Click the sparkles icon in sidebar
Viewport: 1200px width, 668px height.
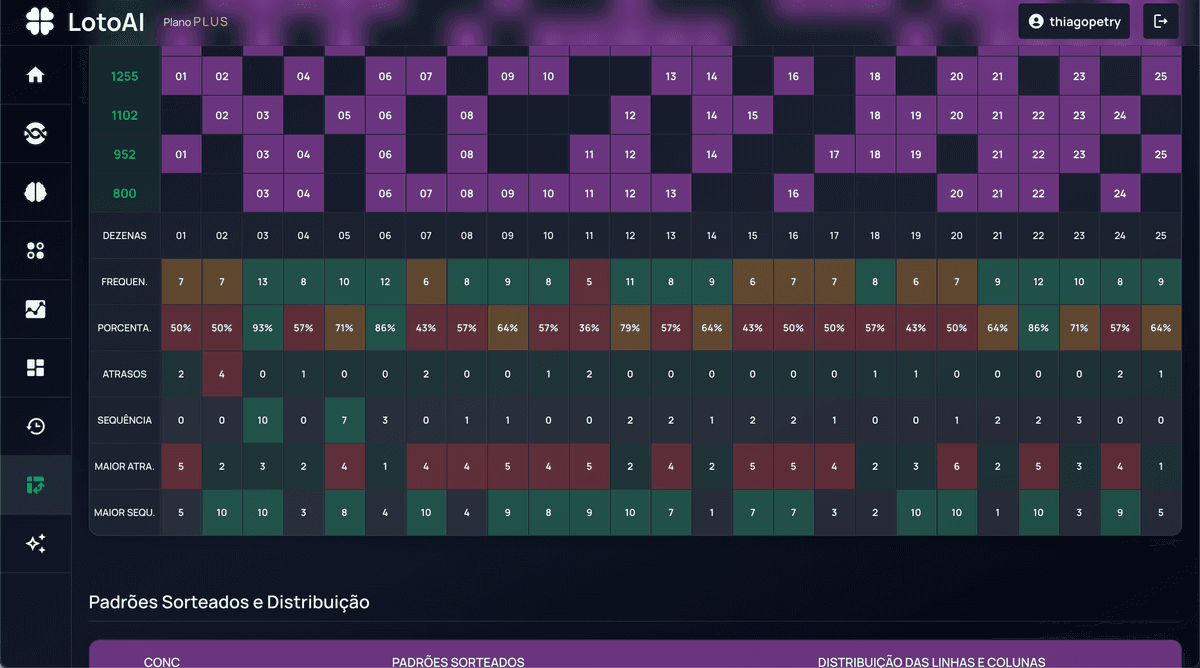click(x=36, y=544)
